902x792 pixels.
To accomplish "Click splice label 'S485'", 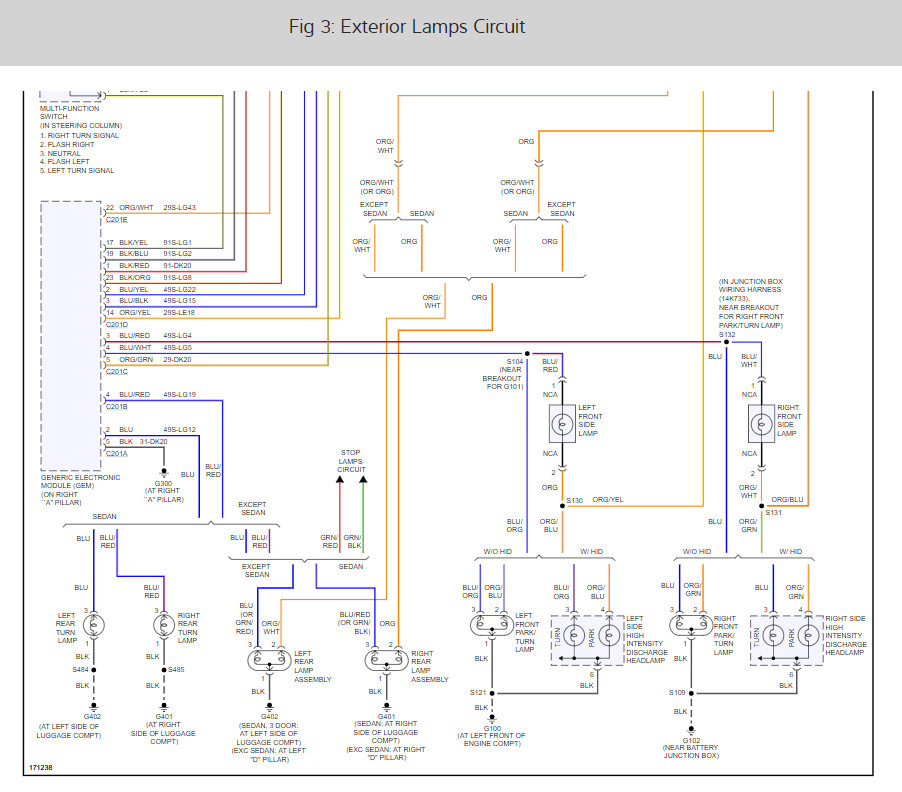I will click(176, 669).
